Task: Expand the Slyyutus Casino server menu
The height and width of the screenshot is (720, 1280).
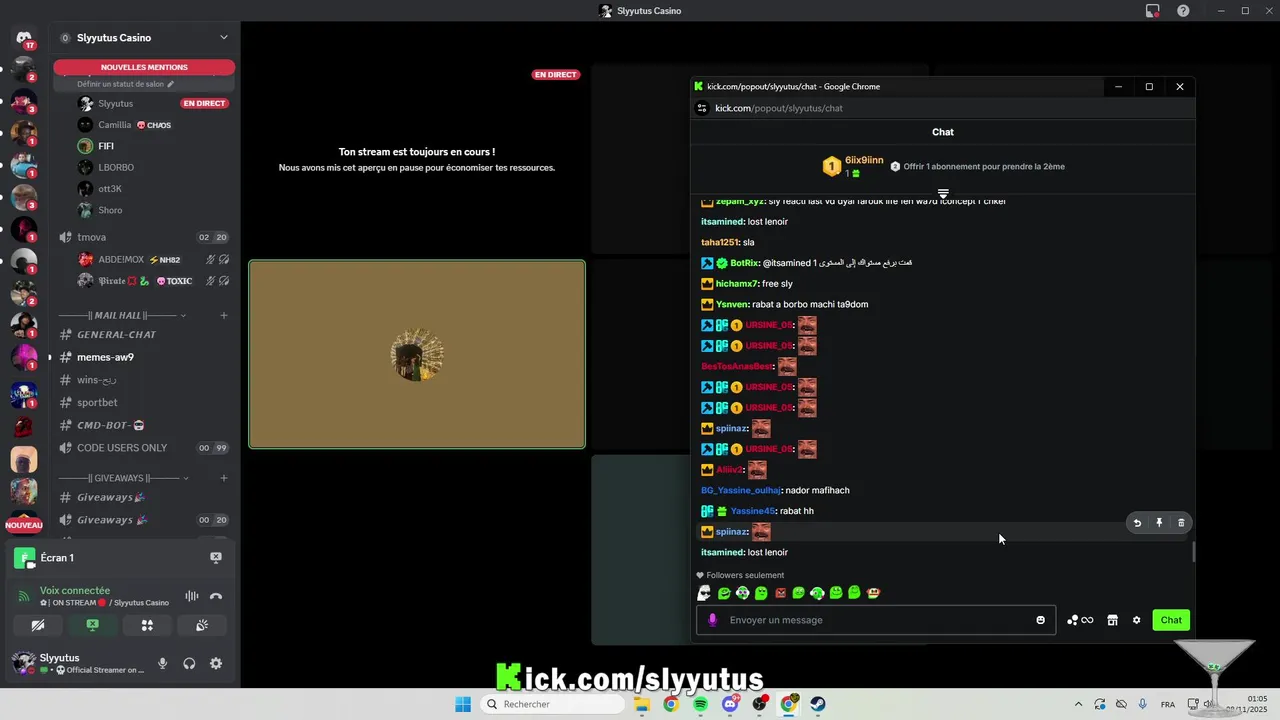Action: [224, 38]
